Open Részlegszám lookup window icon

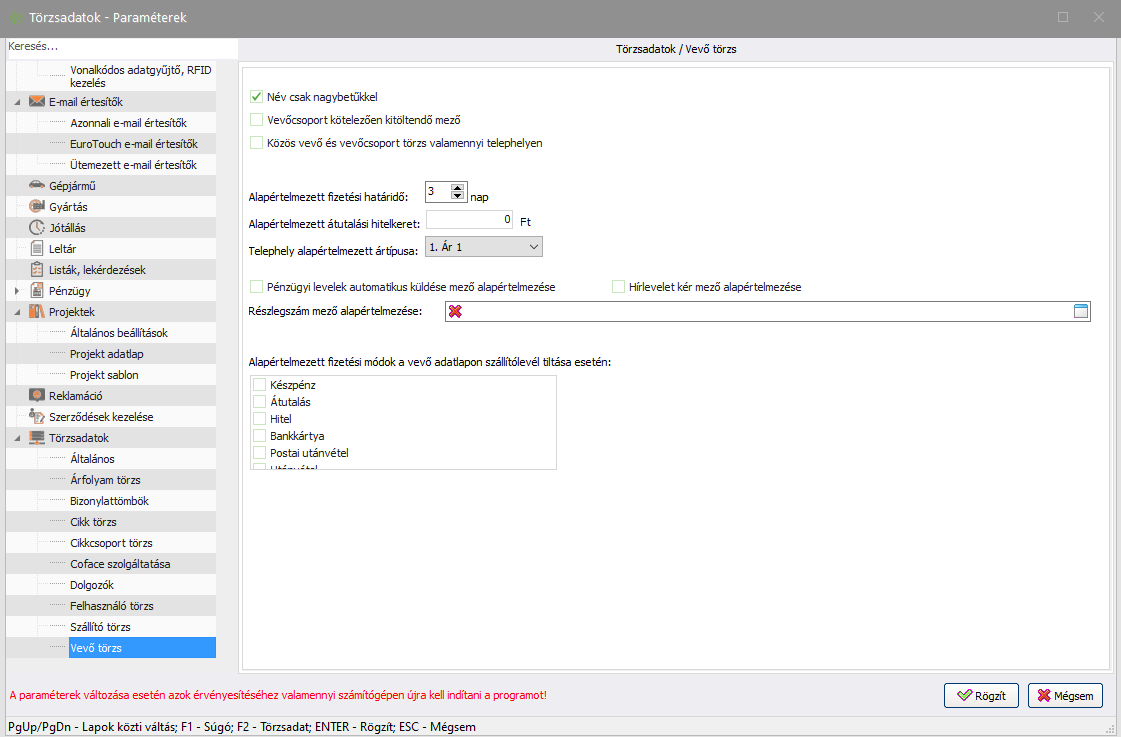point(1080,312)
